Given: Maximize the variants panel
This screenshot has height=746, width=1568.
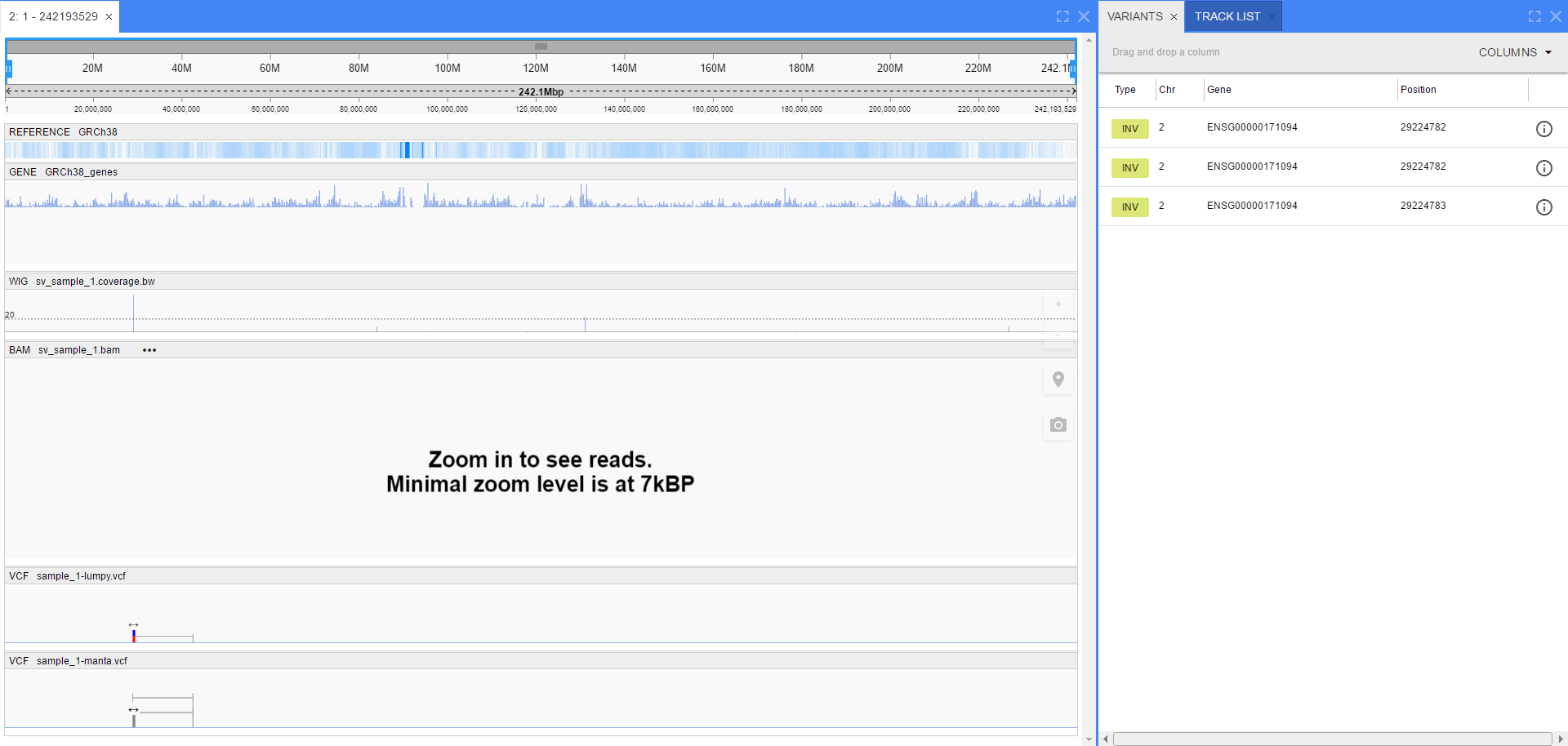Looking at the screenshot, I should (1535, 16).
